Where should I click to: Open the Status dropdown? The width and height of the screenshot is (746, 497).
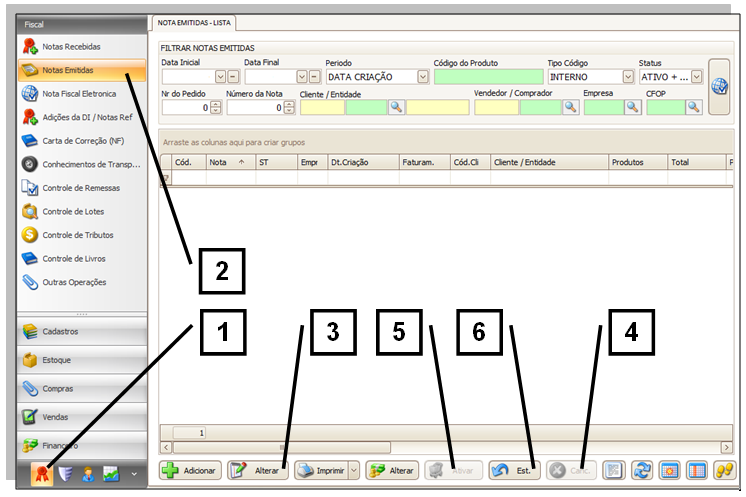[697, 77]
